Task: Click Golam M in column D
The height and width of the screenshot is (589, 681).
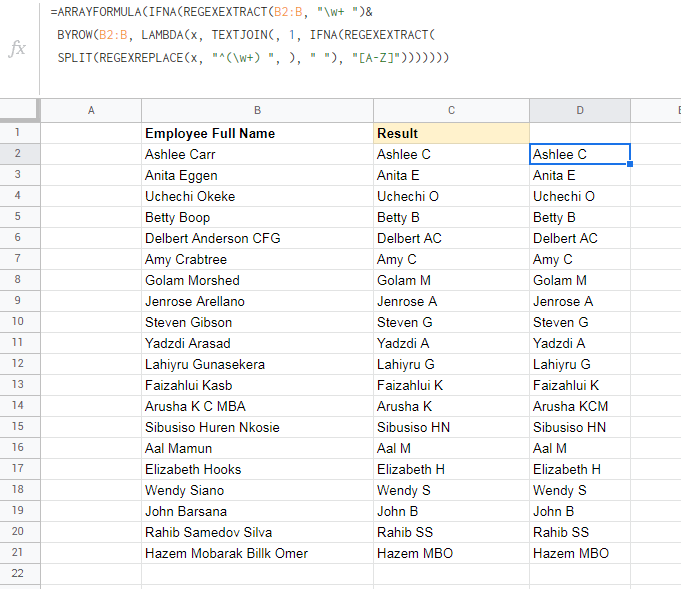Action: (x=580, y=280)
